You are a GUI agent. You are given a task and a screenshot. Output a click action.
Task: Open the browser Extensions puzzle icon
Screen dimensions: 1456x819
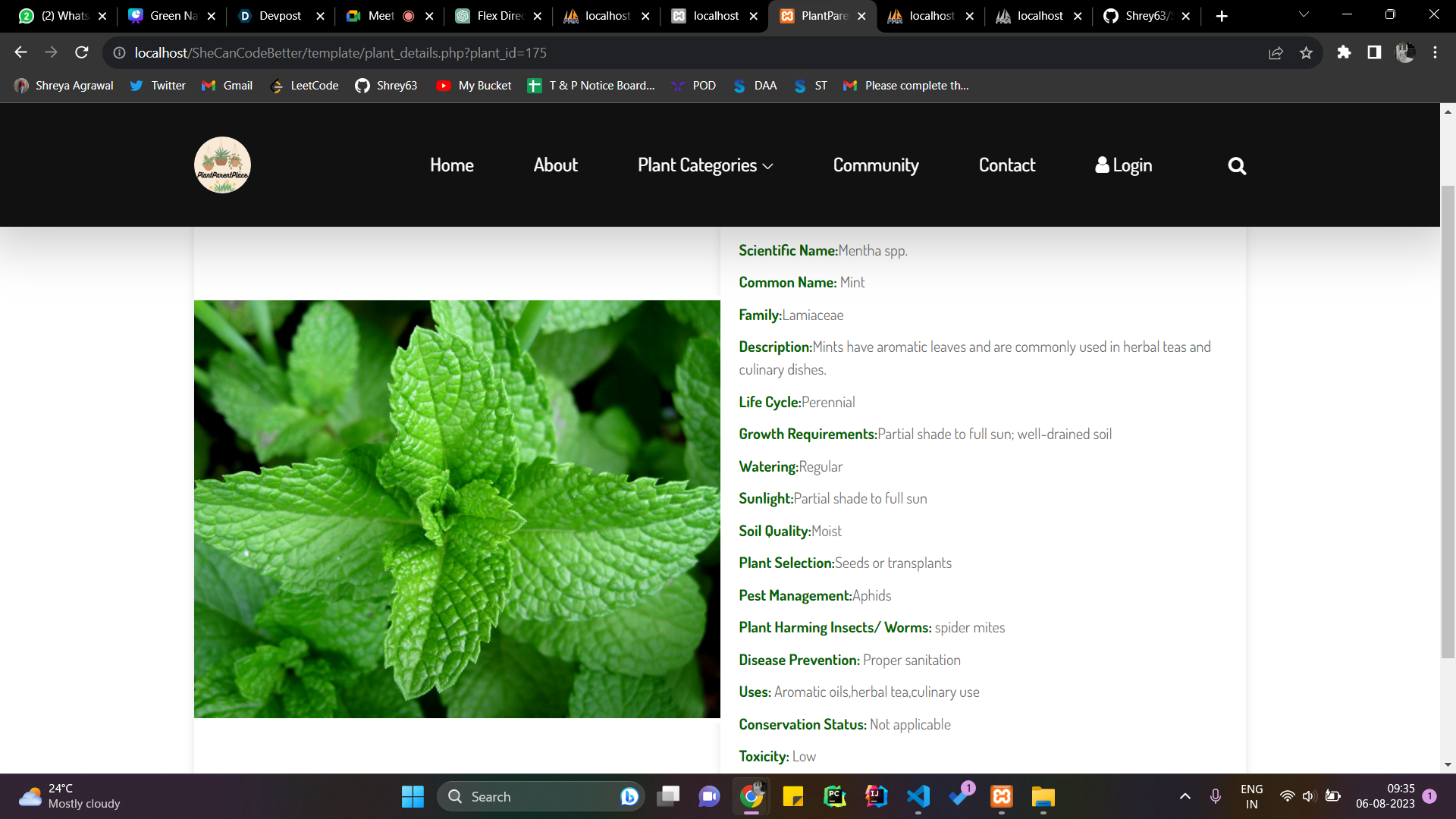1344,52
